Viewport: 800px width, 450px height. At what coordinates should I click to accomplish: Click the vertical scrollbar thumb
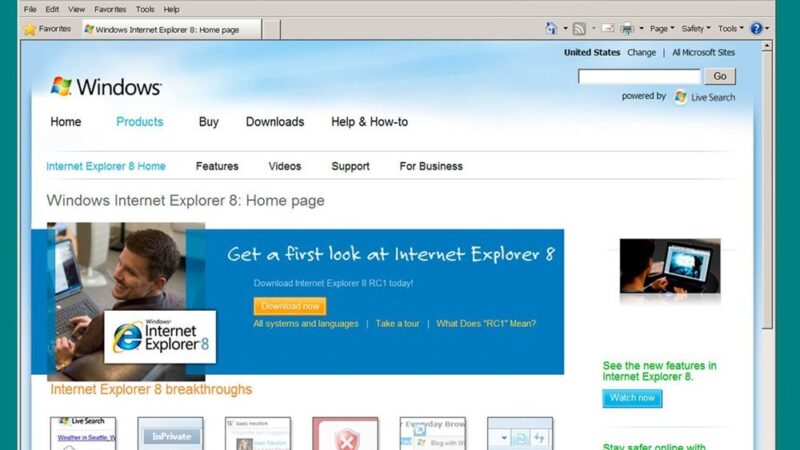767,190
